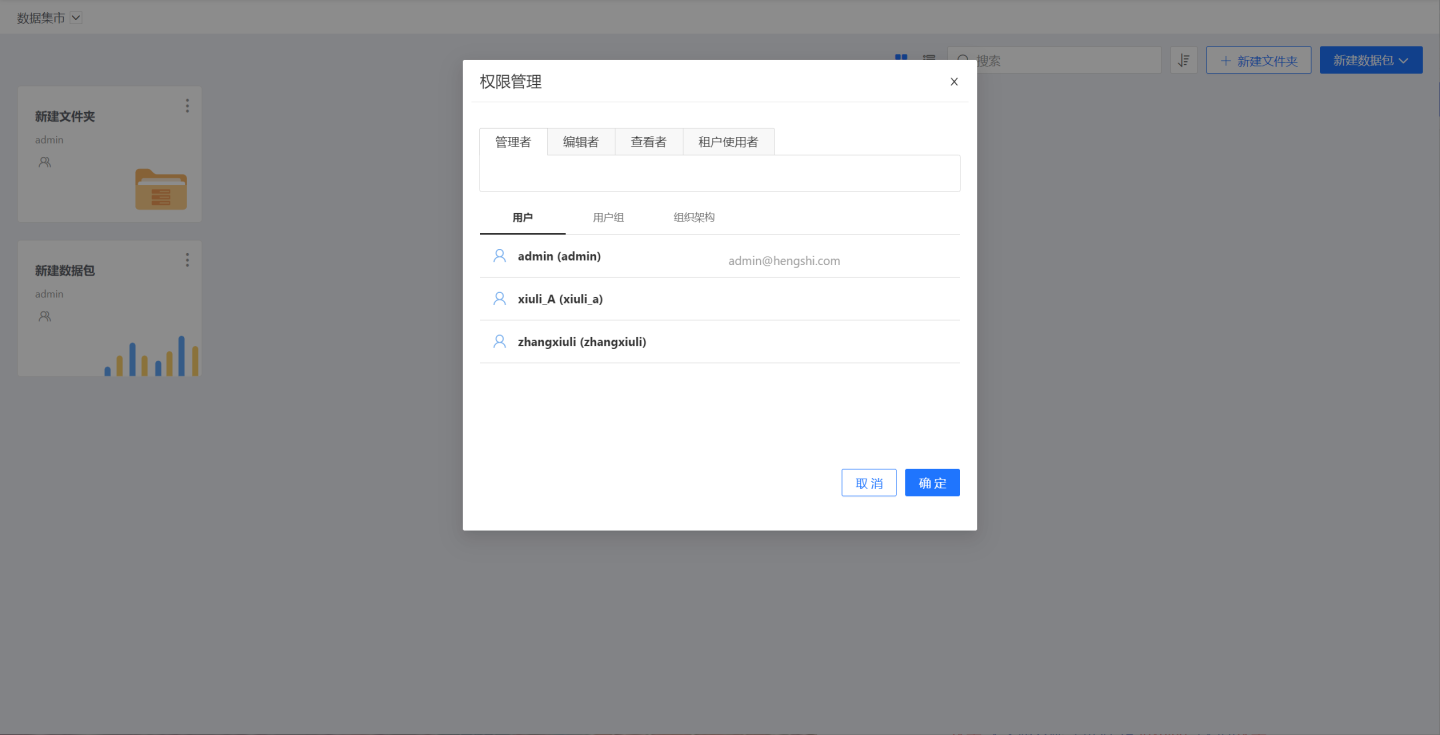
Task: Click the user icon beside zhangxiuli
Action: point(500,342)
